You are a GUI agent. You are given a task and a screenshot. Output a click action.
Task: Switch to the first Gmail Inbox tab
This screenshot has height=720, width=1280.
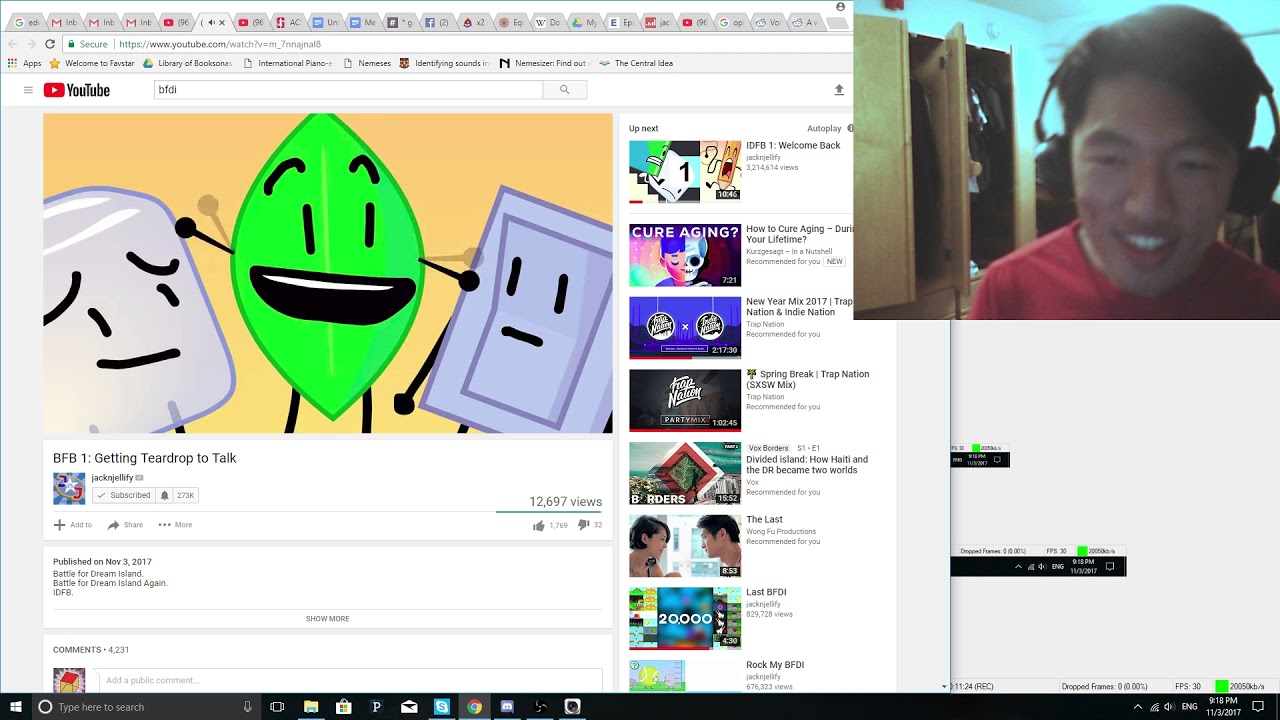pyautogui.click(x=63, y=22)
